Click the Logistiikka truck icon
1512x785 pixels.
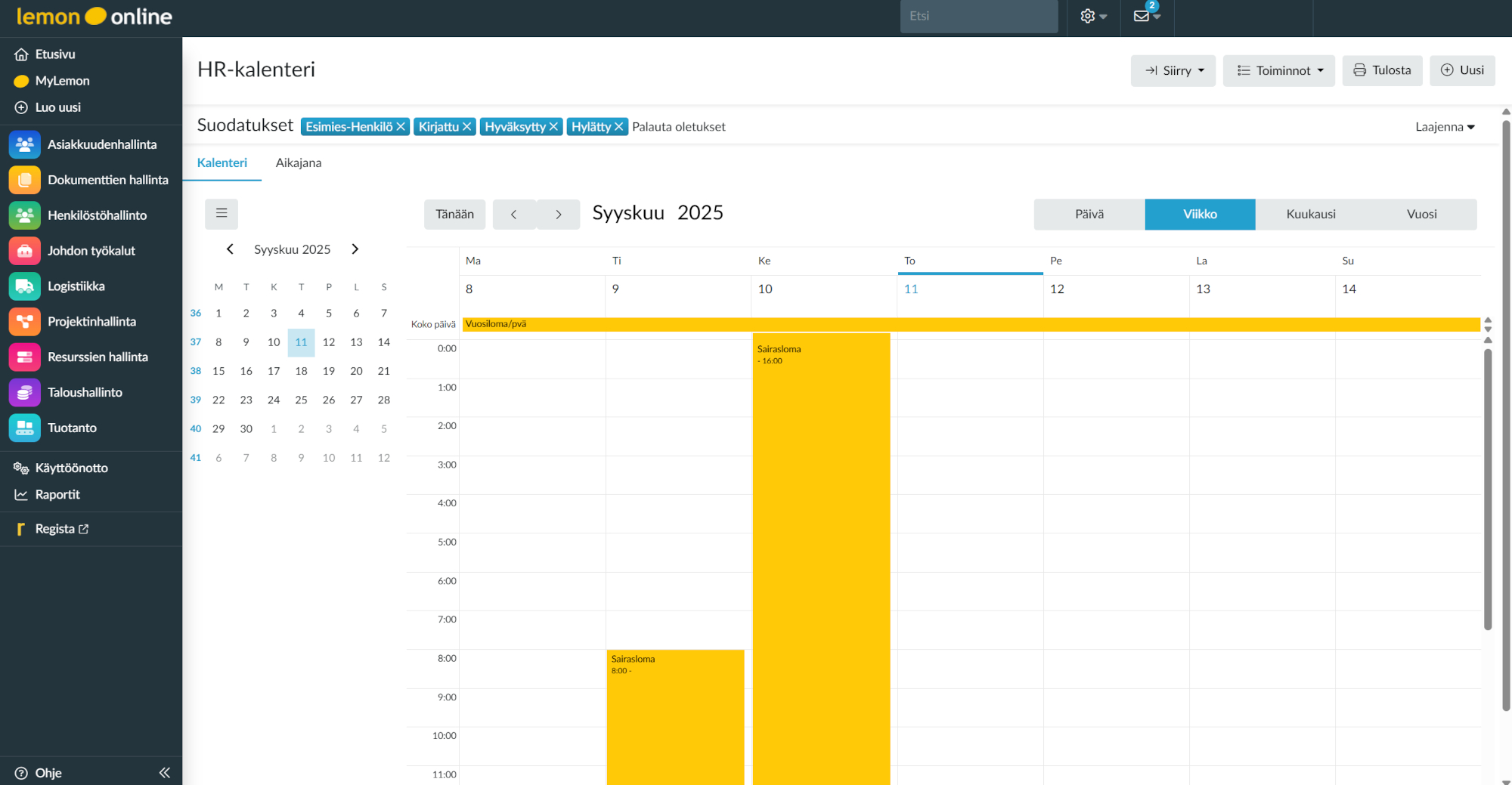pos(24,286)
